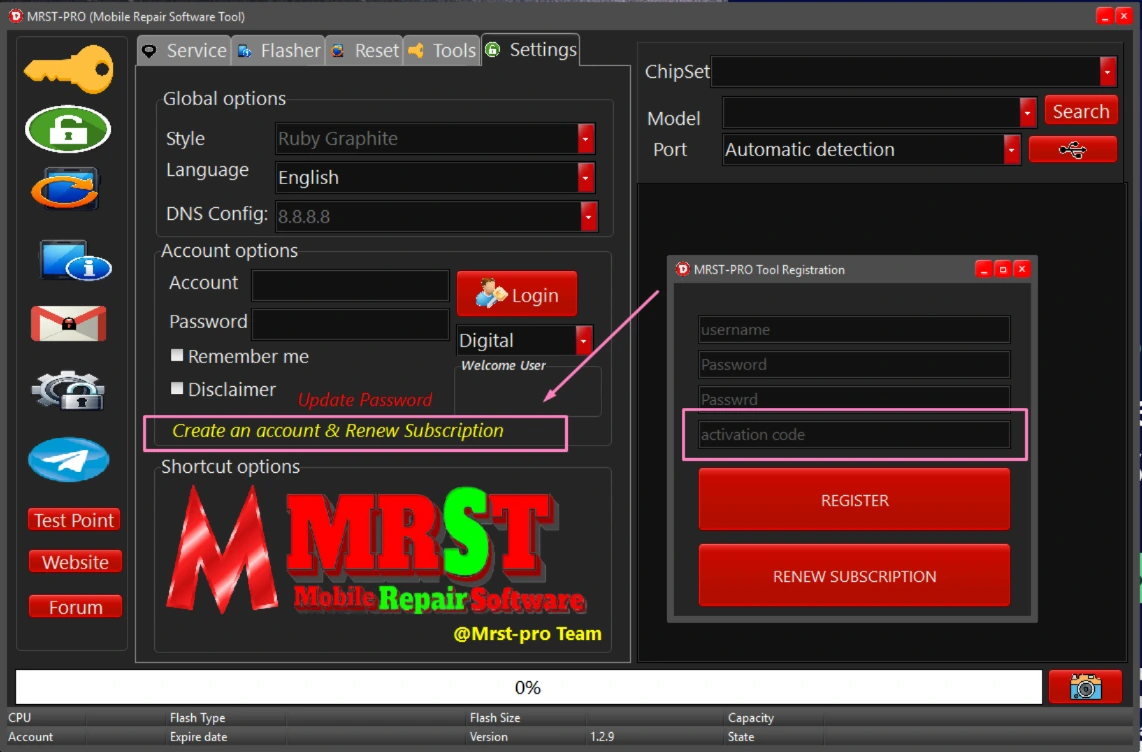Viewport: 1142px width, 752px height.
Task: Click version value 1.2.9 in status bar
Action: [x=602, y=737]
